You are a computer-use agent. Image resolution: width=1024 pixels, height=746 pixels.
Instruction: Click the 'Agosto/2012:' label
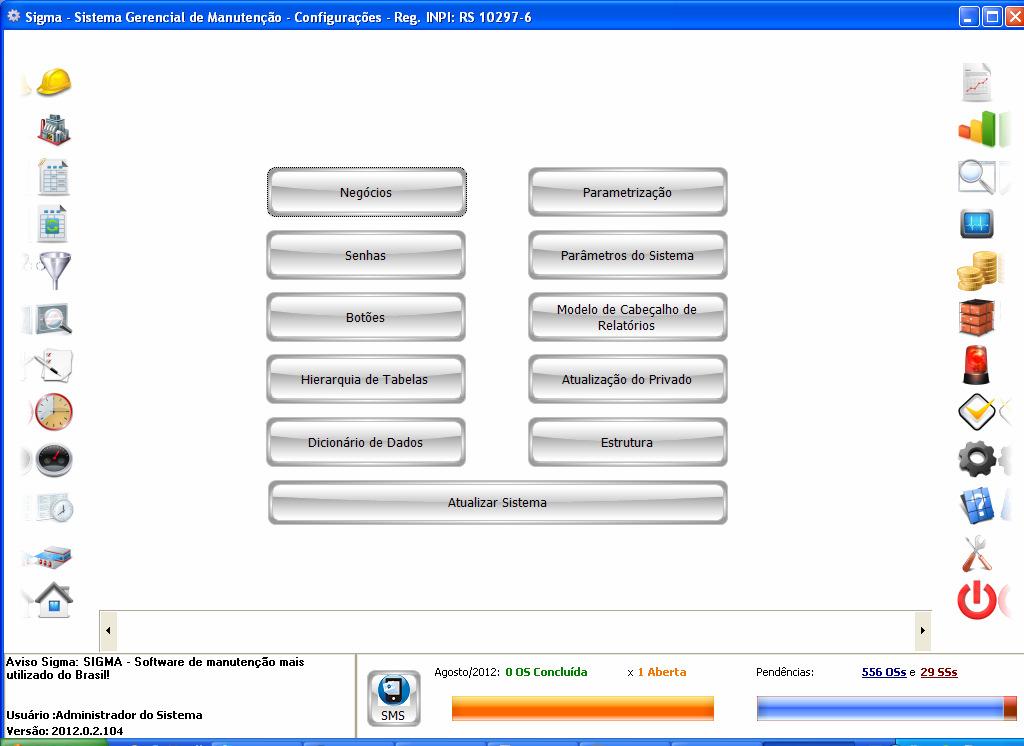point(467,672)
